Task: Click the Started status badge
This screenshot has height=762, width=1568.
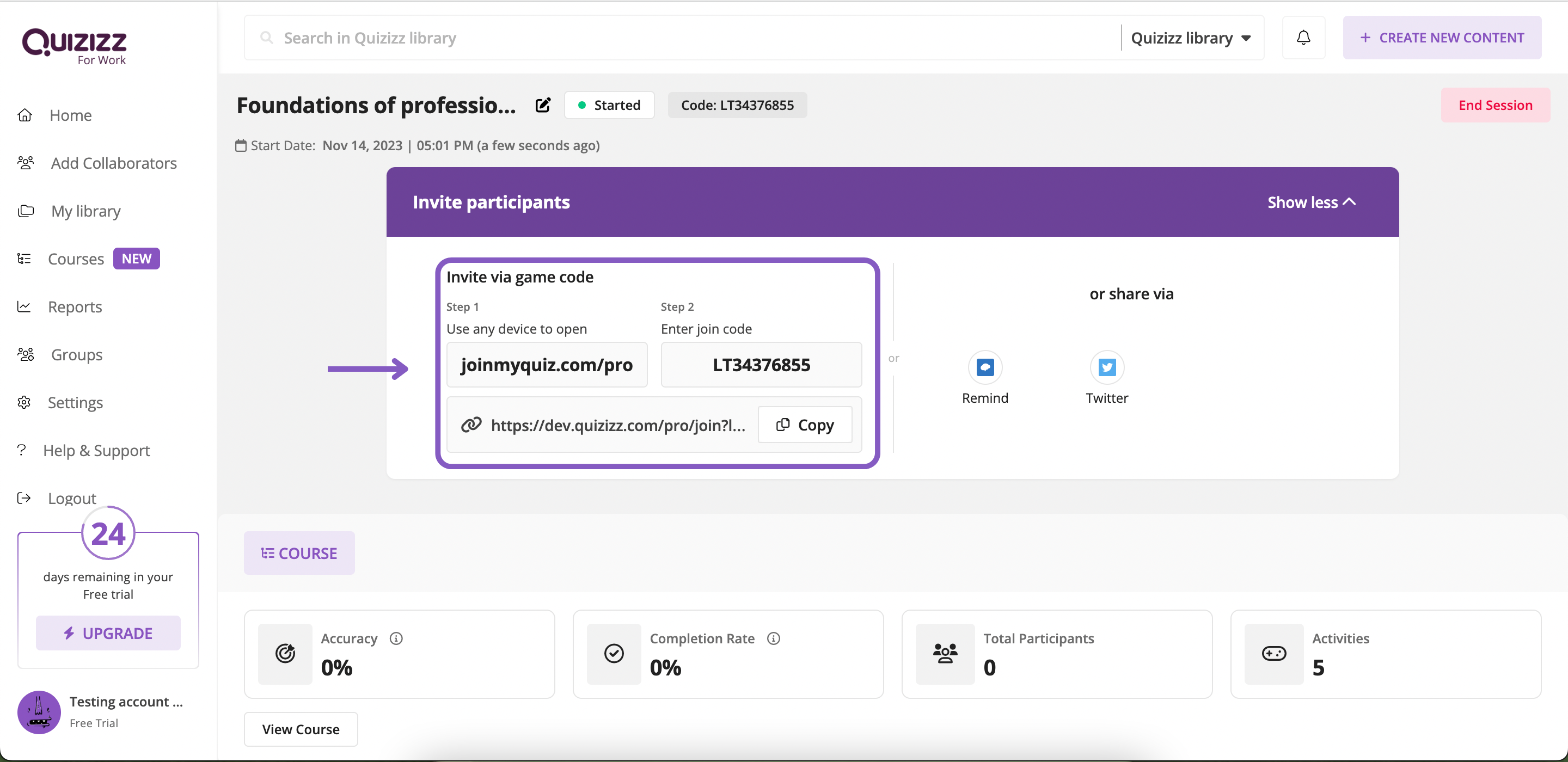Action: coord(609,105)
